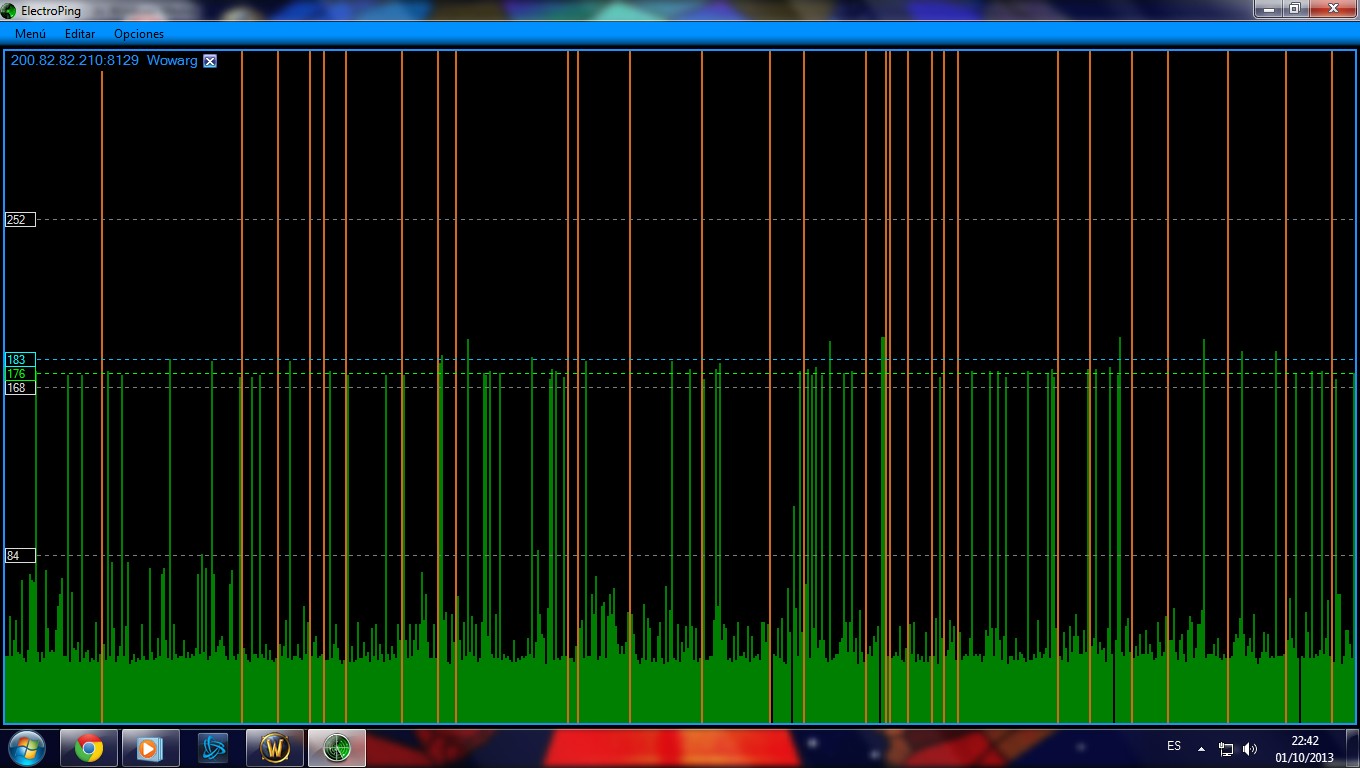Click the Wowarg host name label
1360x768 pixels.
(x=172, y=60)
